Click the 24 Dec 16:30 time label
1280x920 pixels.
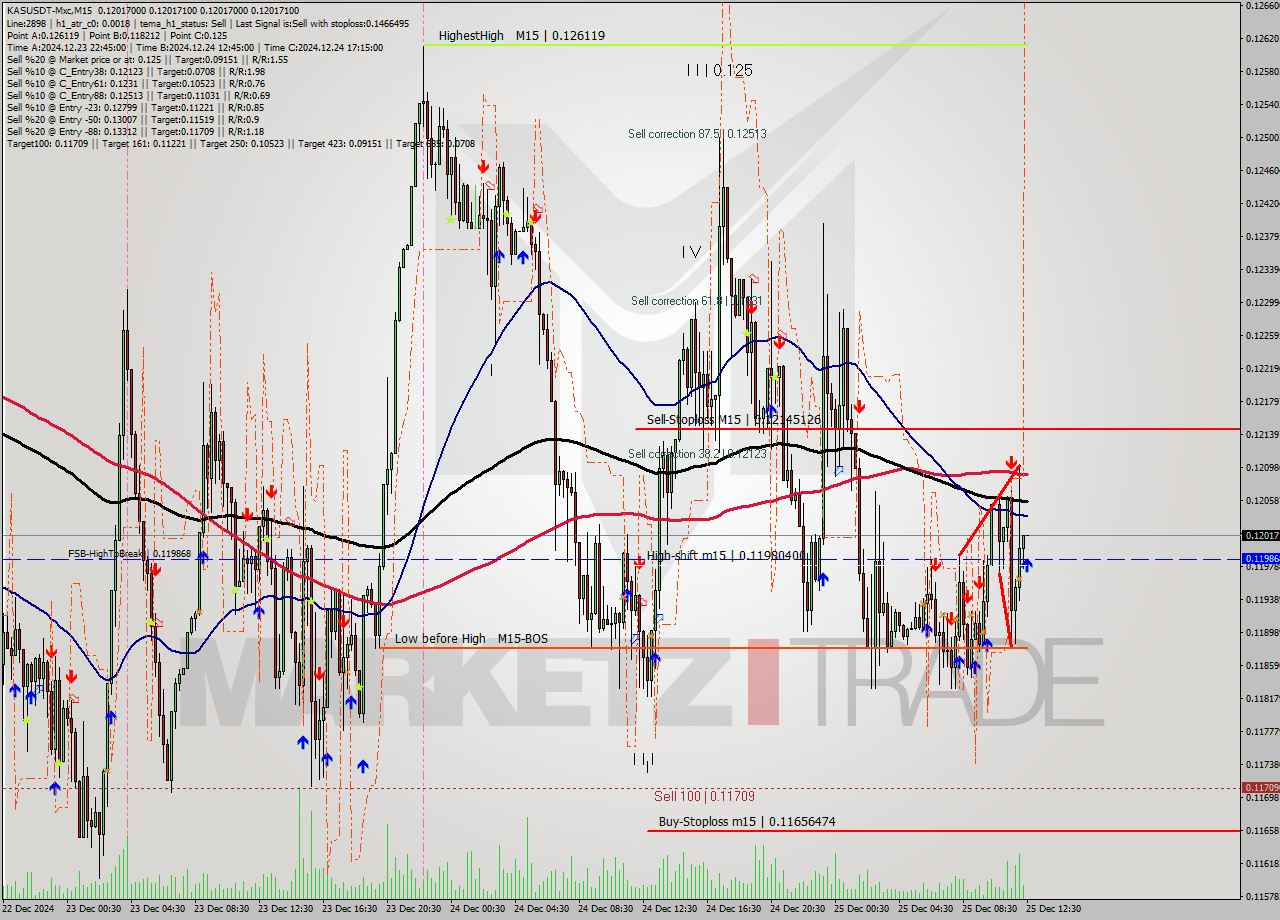coord(734,909)
